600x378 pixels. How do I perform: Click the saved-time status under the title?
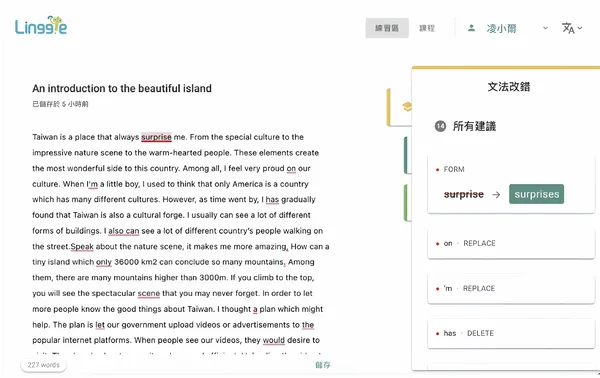coord(60,104)
